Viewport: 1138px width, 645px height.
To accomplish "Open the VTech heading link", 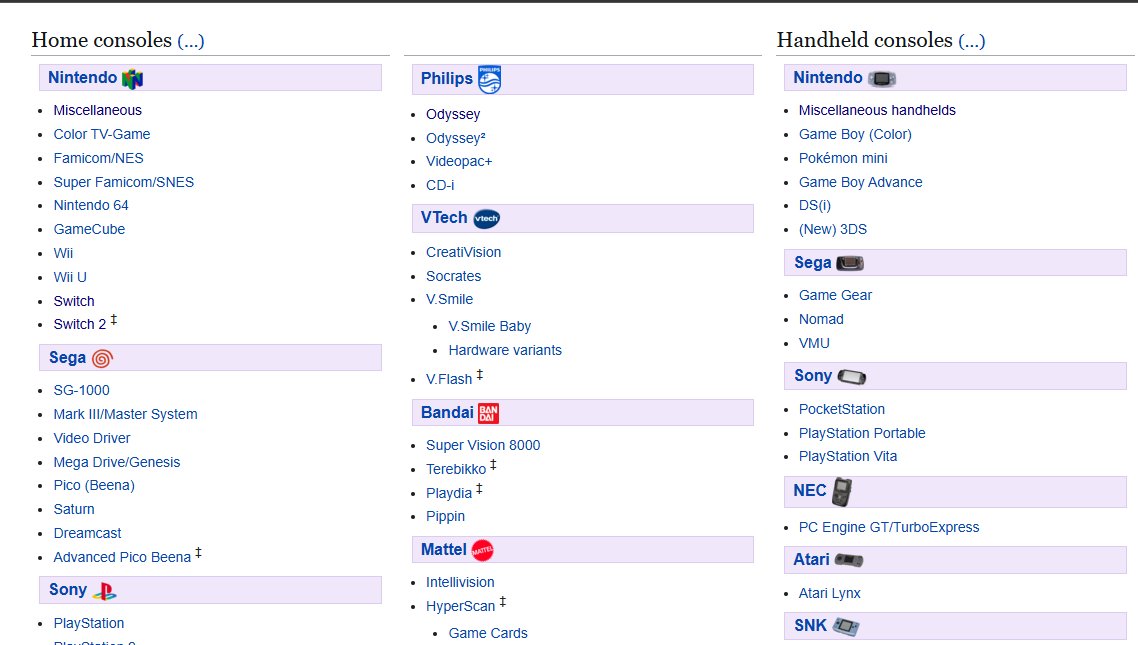I will 444,218.
